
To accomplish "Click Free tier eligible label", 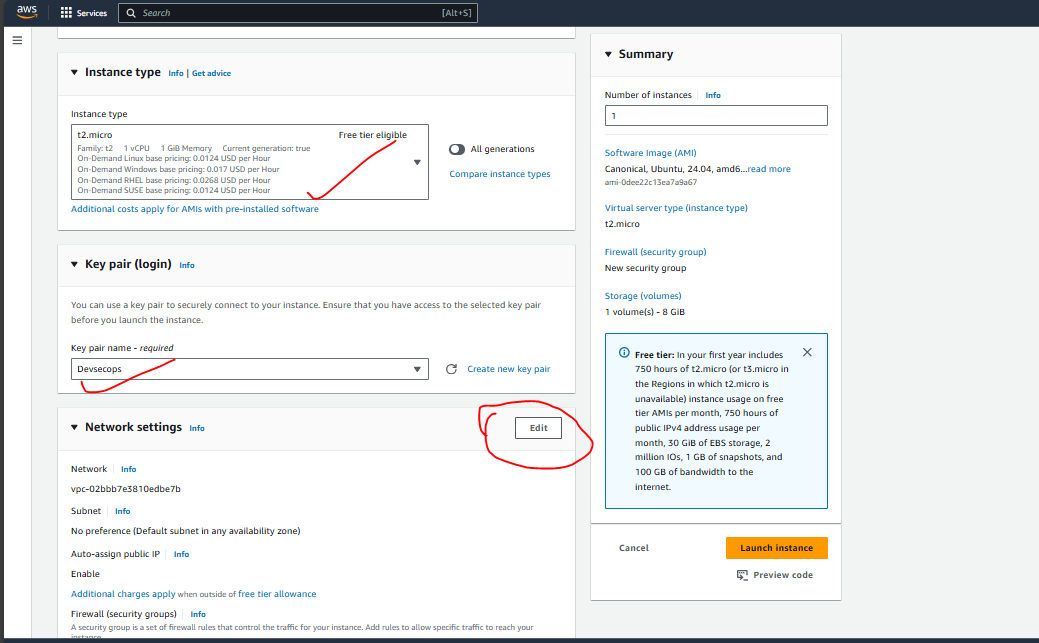I will pyautogui.click(x=372, y=135).
